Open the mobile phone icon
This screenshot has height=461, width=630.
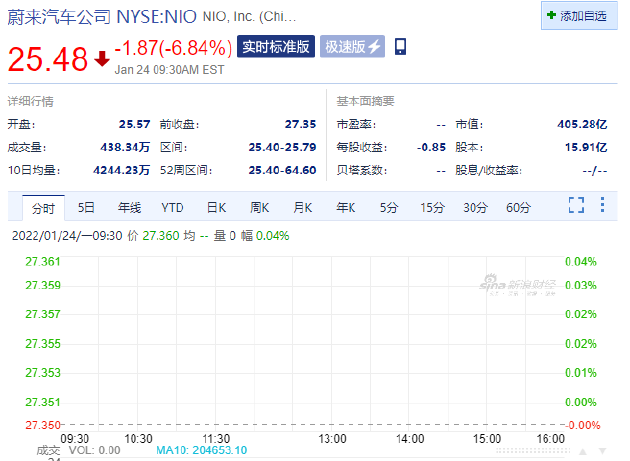400,47
